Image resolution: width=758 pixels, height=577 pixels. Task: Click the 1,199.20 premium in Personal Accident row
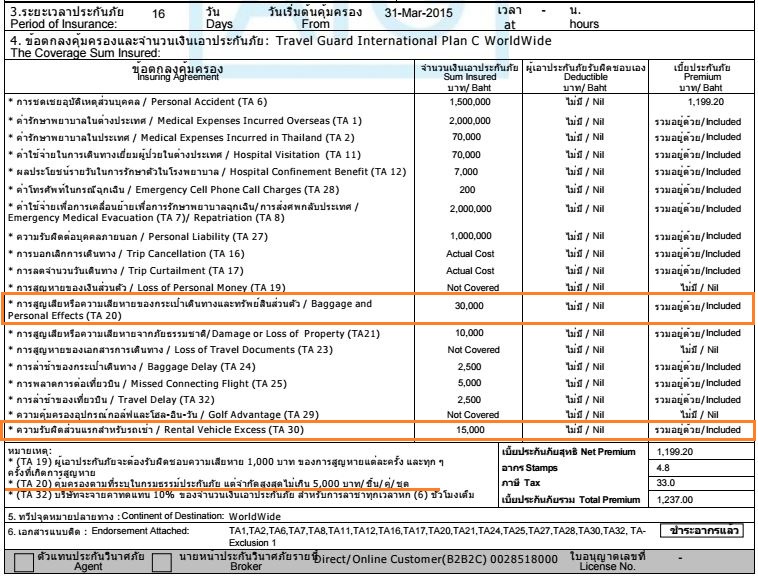coord(705,102)
